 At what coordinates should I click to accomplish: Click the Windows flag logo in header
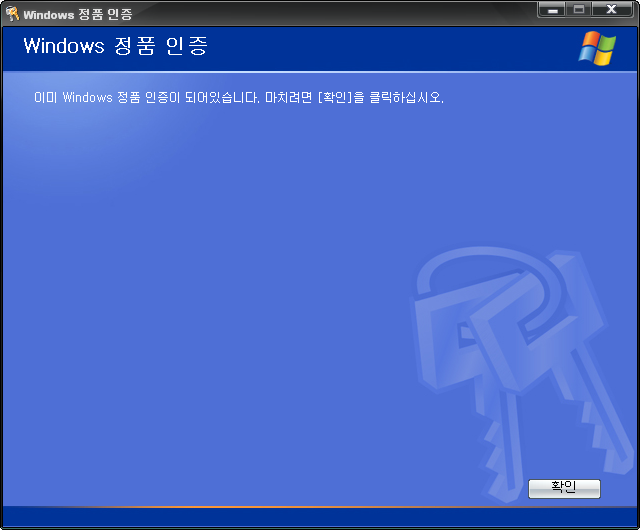click(x=597, y=48)
